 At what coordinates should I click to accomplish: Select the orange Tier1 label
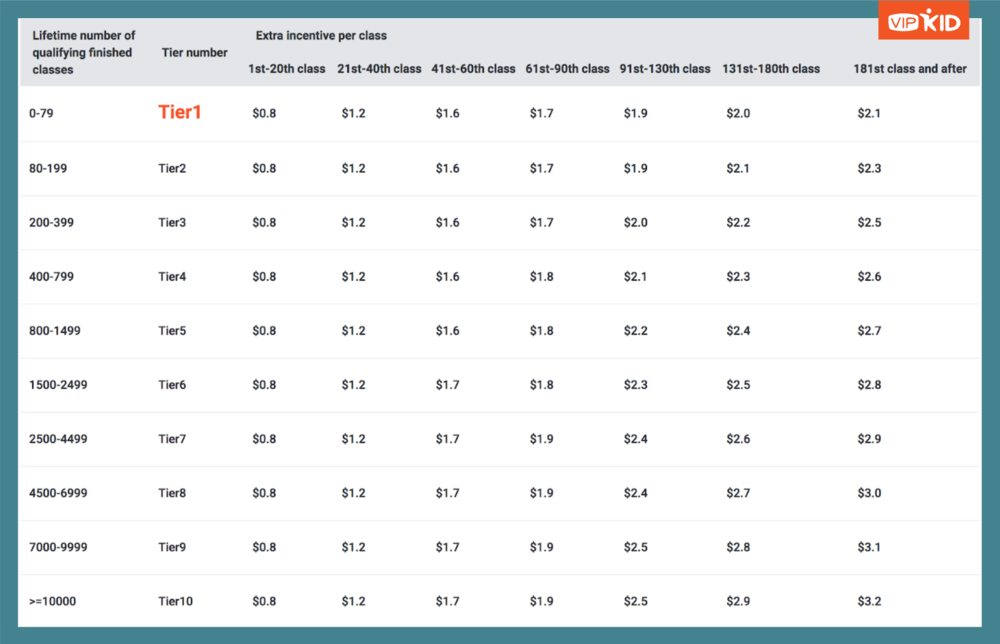click(x=180, y=113)
